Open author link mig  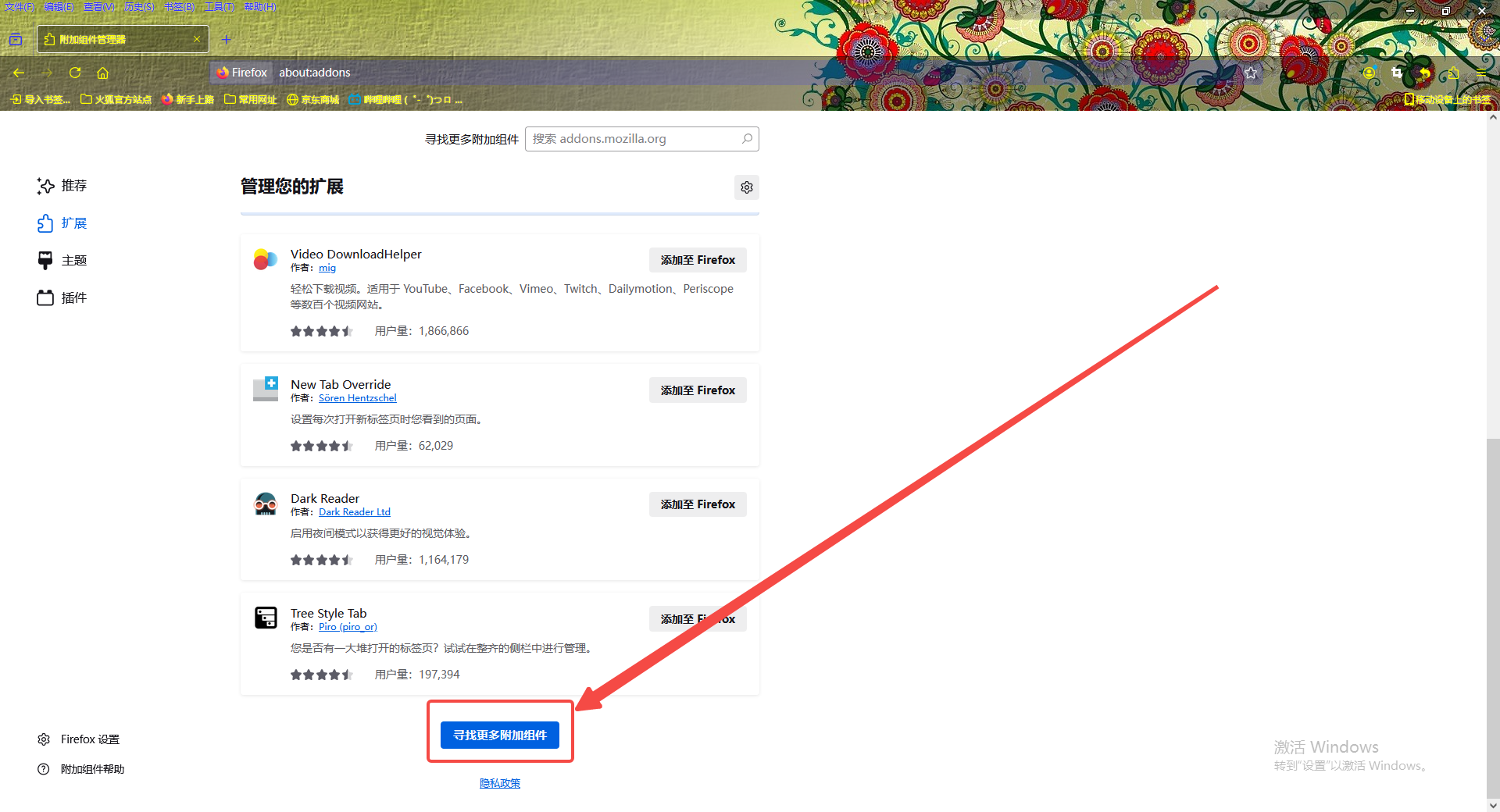point(327,268)
